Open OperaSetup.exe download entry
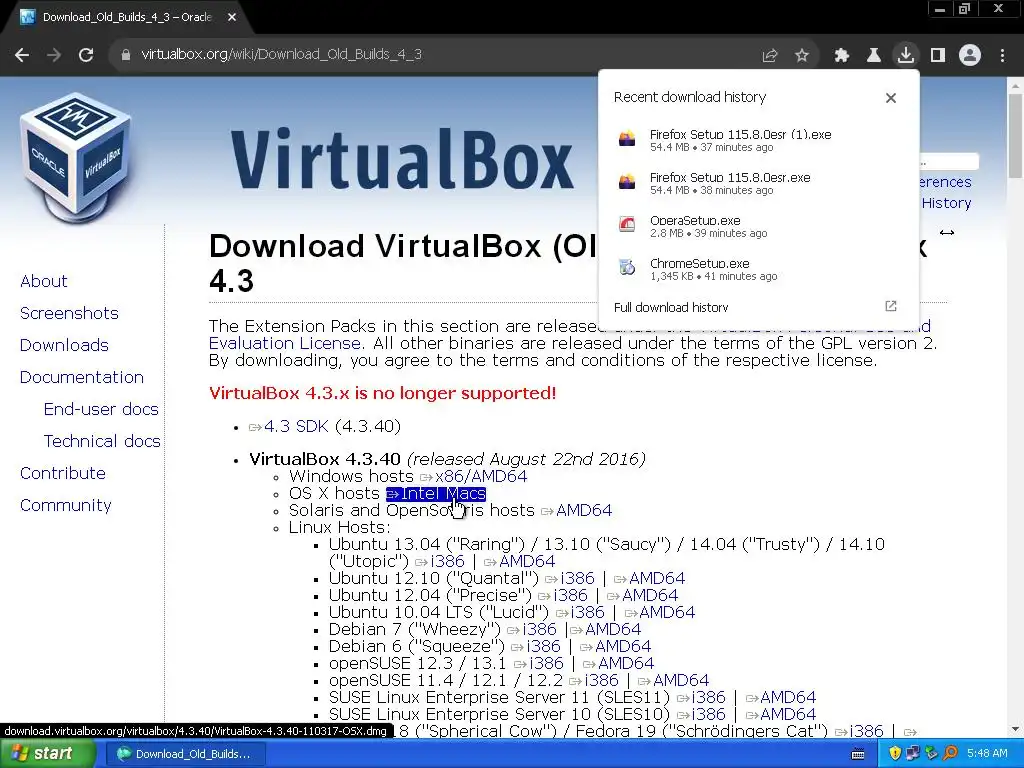This screenshot has width=1024, height=768. (758, 226)
